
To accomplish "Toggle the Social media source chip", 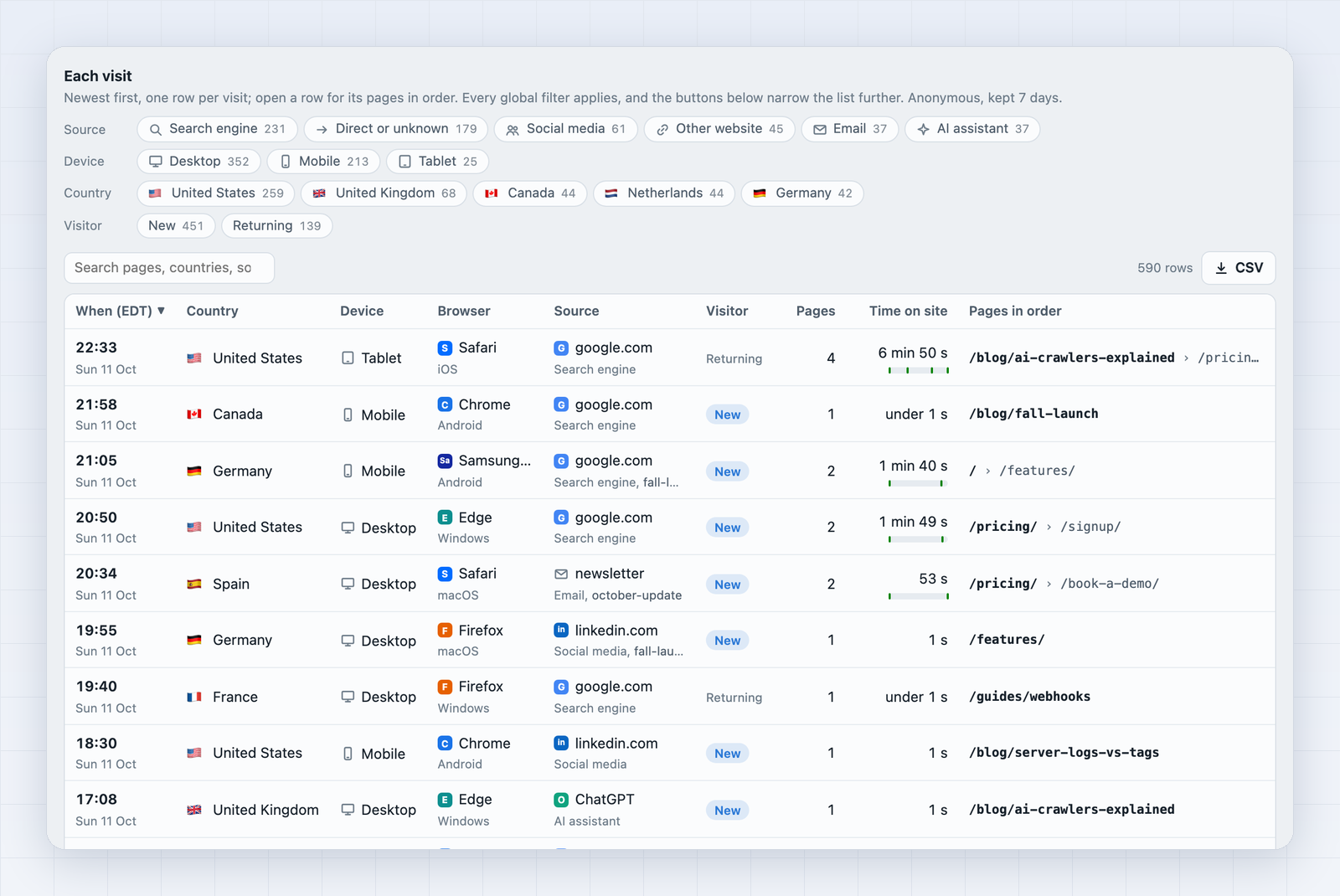I will 565,129.
